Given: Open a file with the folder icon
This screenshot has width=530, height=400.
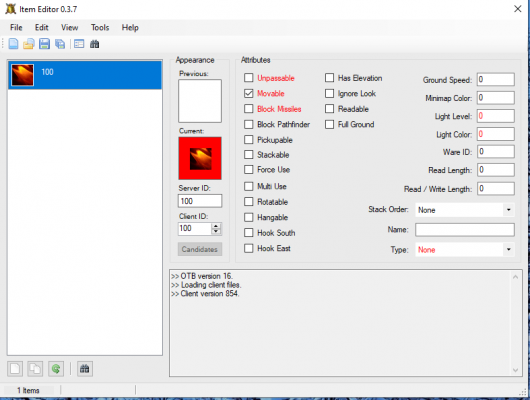Looking at the screenshot, I should 29,44.
